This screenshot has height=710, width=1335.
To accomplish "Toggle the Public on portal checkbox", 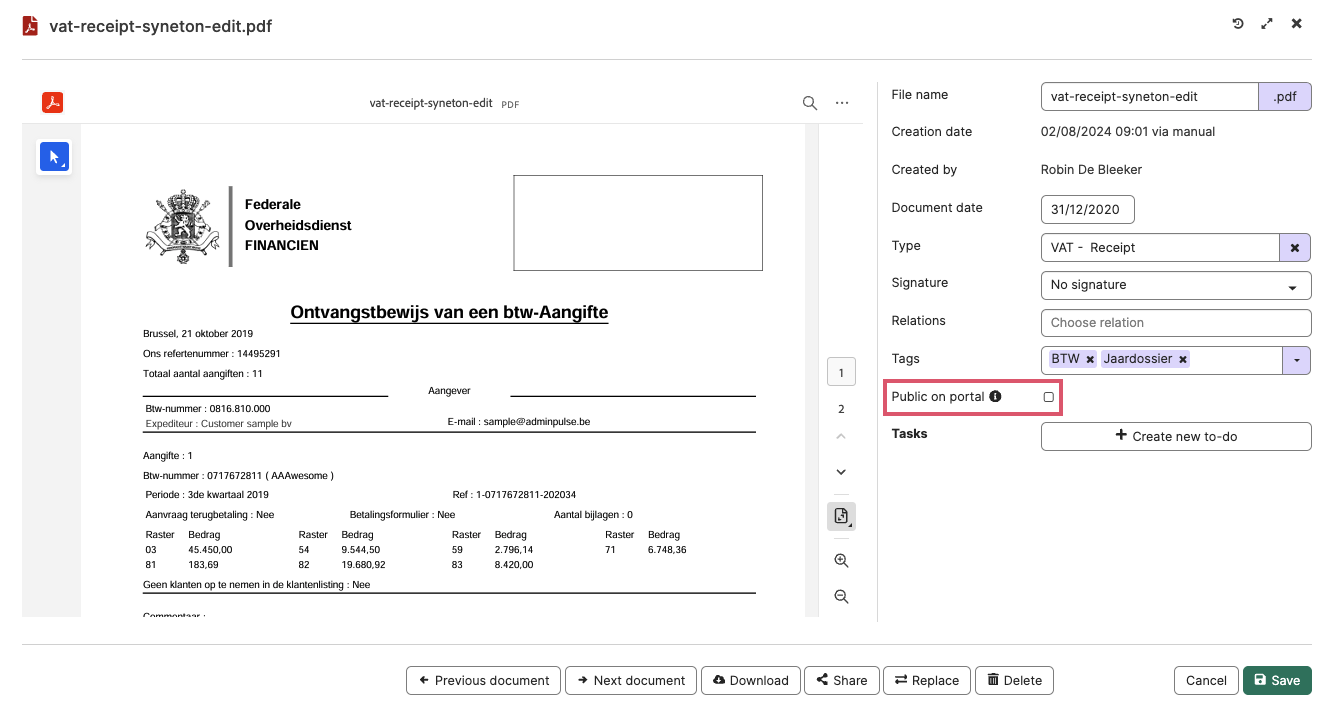I will (1048, 397).
